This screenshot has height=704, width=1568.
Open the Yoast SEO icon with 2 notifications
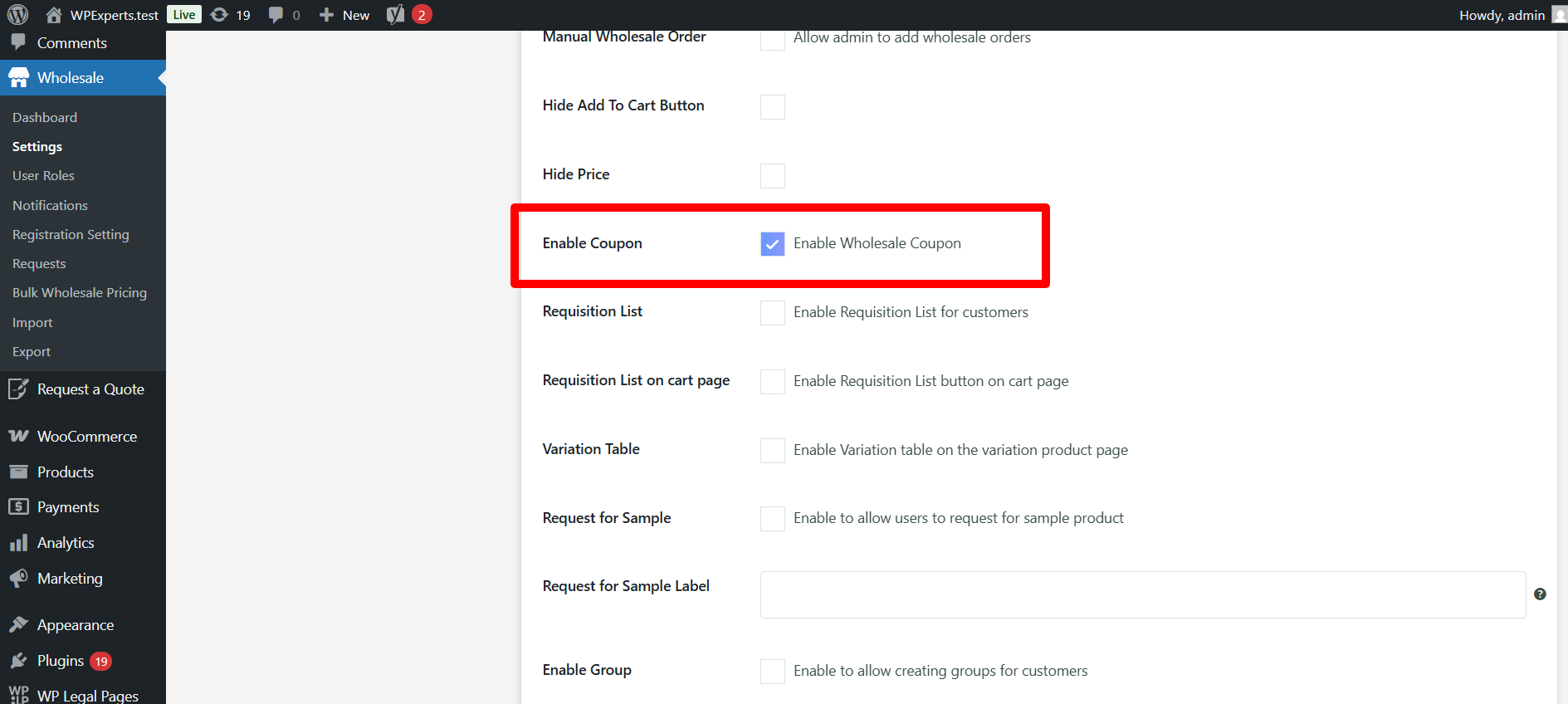396,15
